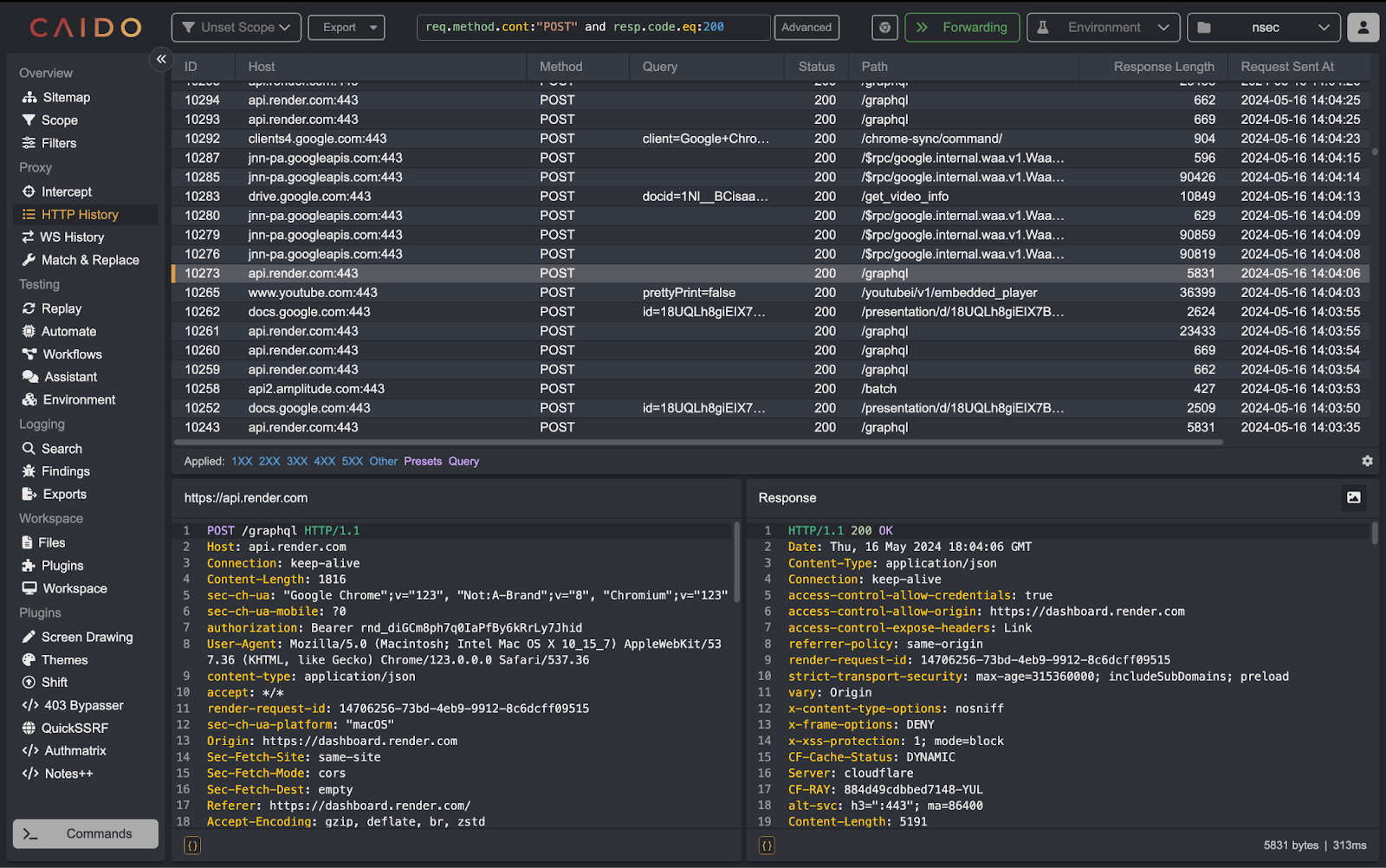Click the Export button

[x=339, y=28]
